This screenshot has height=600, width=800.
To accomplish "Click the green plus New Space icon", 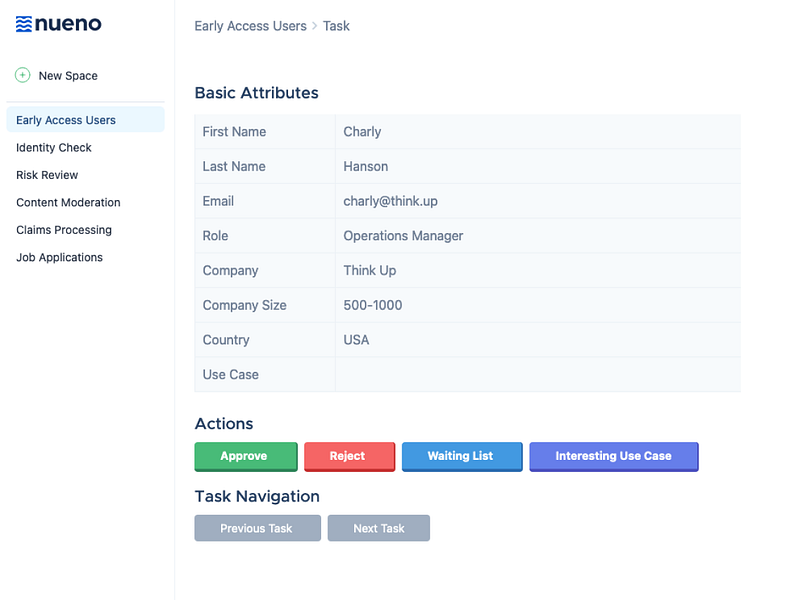I will (x=22, y=75).
